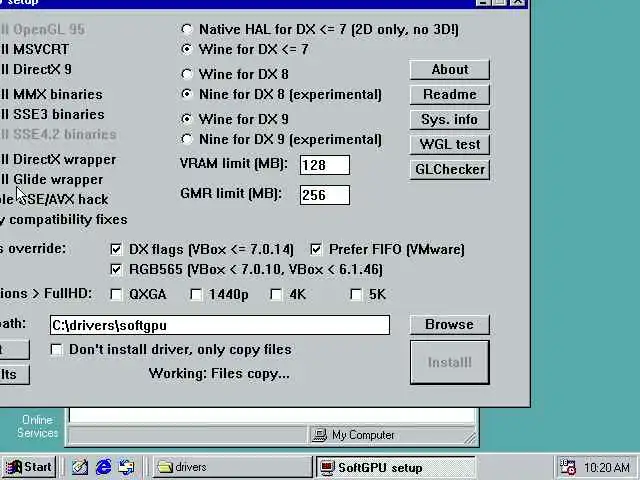Enable 1440p resolution checkbox

point(196,294)
